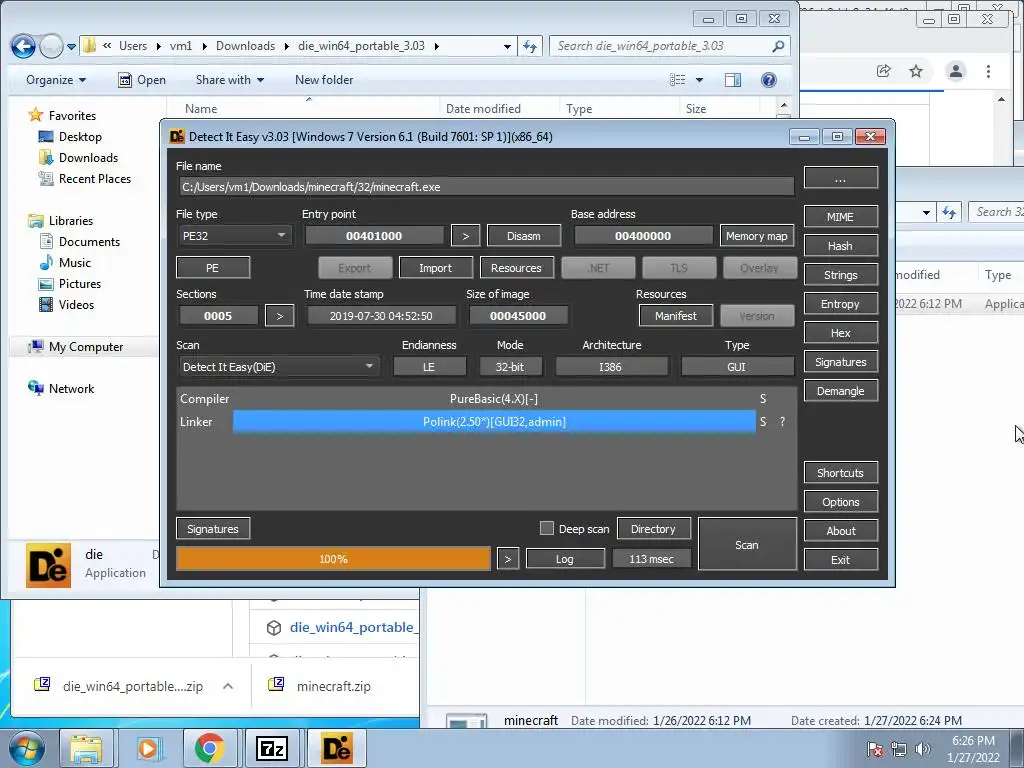Screen dimensions: 1024x768
Task: Open the Entropy analysis button
Action: [x=840, y=304]
